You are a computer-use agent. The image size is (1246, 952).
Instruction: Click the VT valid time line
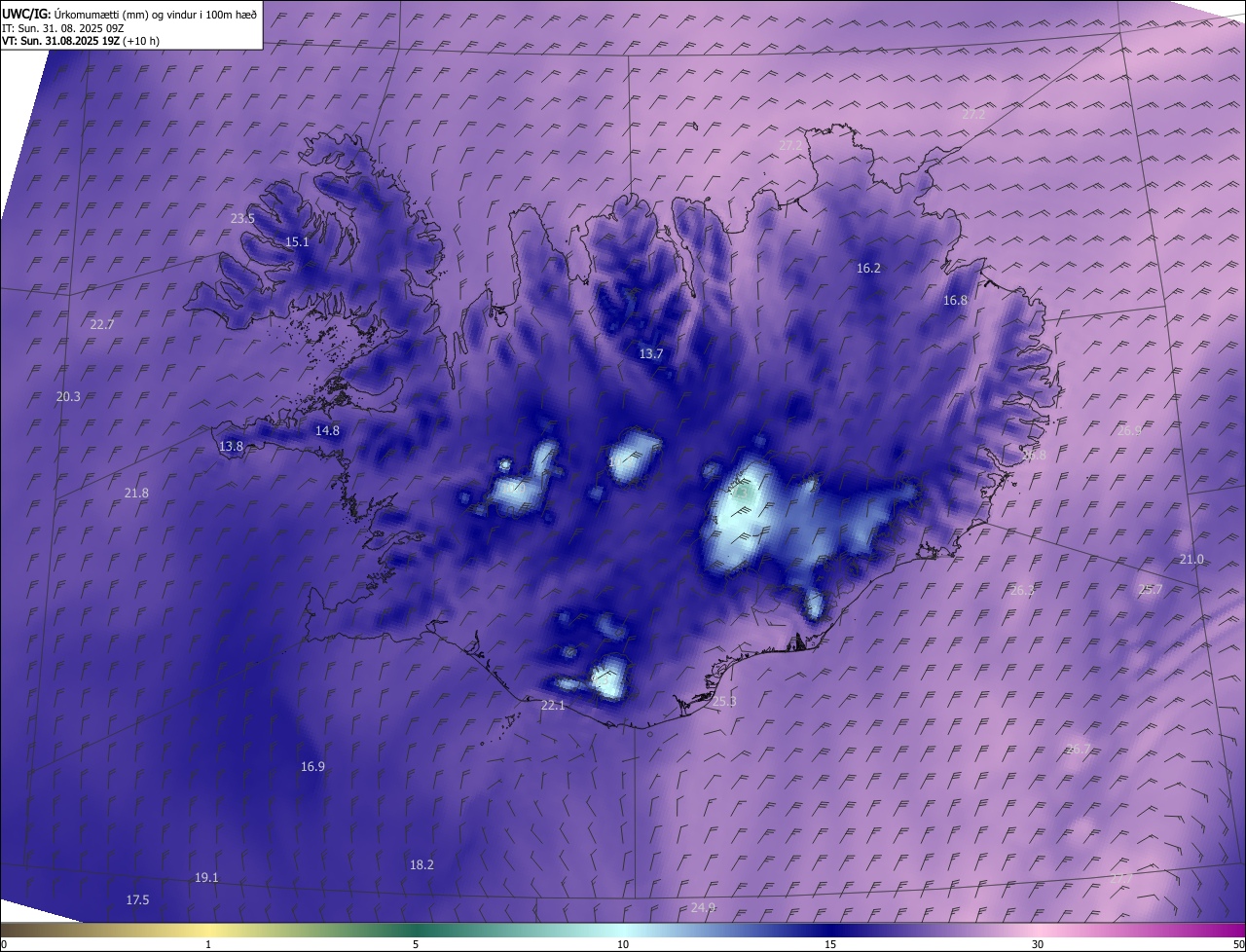[82, 42]
